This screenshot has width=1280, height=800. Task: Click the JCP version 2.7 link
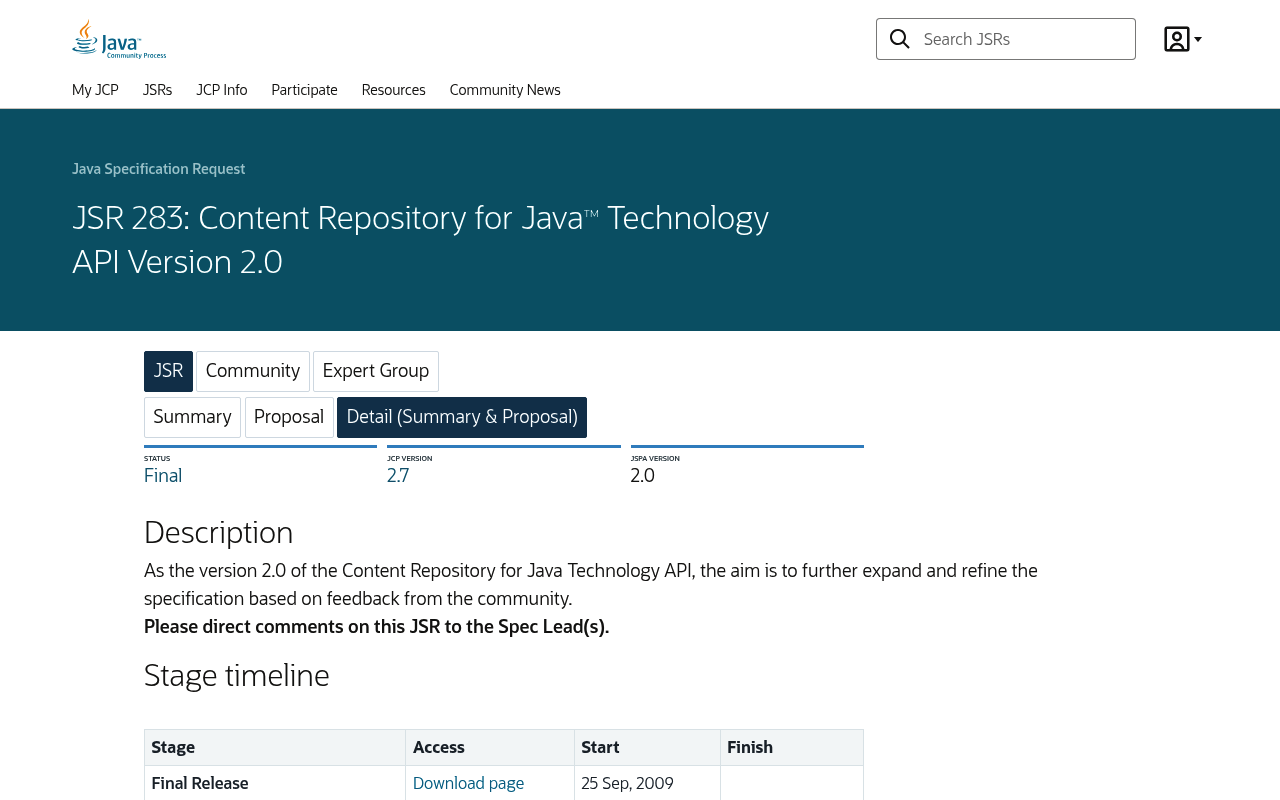click(x=398, y=476)
